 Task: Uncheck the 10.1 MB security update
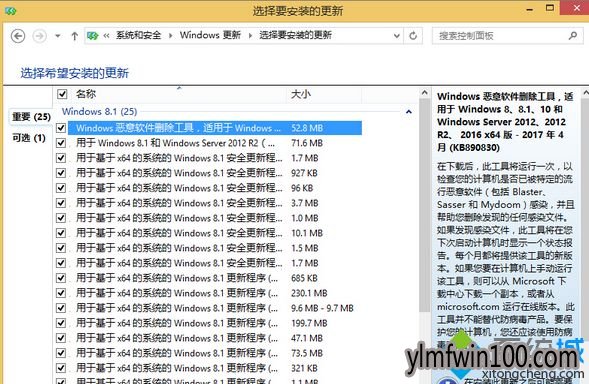point(61,233)
